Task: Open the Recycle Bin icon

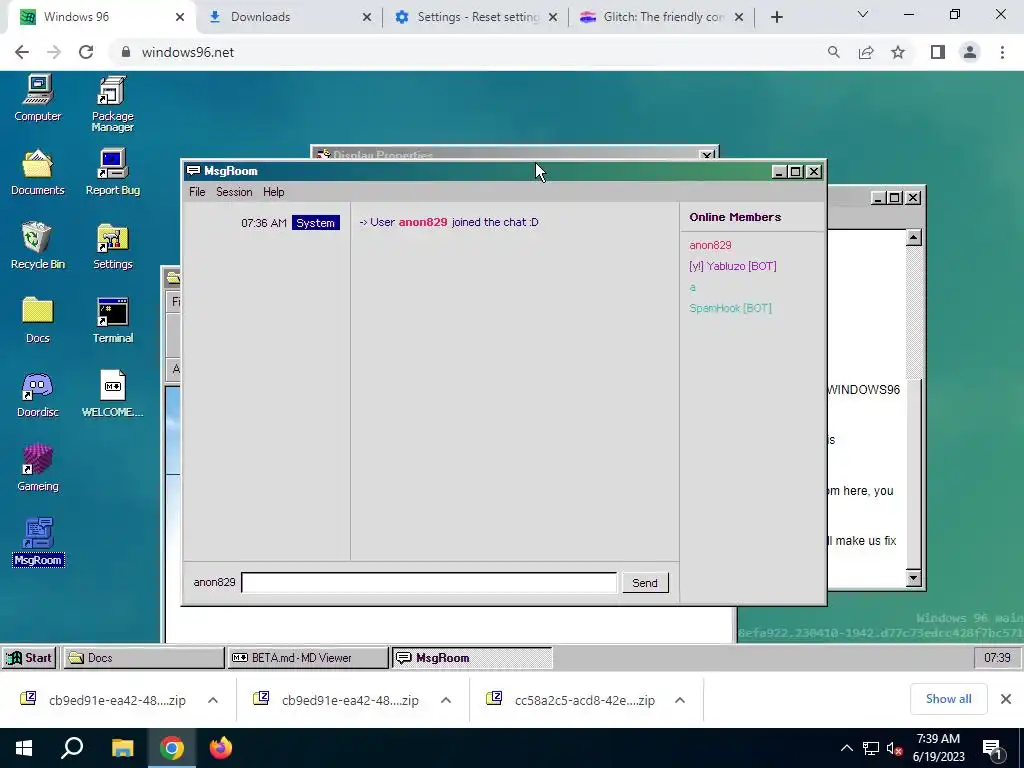Action: point(37,246)
